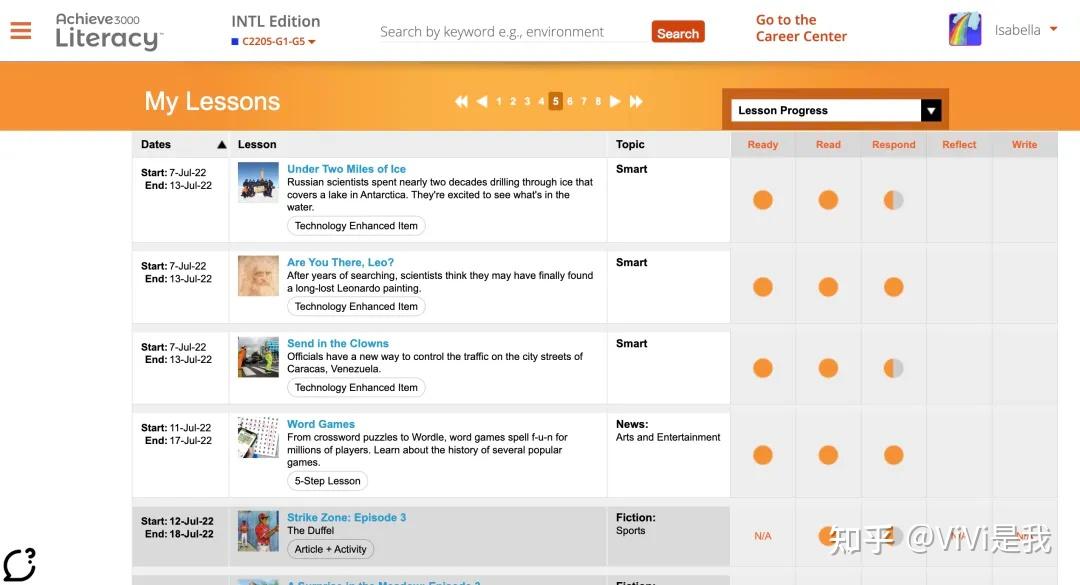Click the Achieve3000 Literacy logo

[x=108, y=32]
